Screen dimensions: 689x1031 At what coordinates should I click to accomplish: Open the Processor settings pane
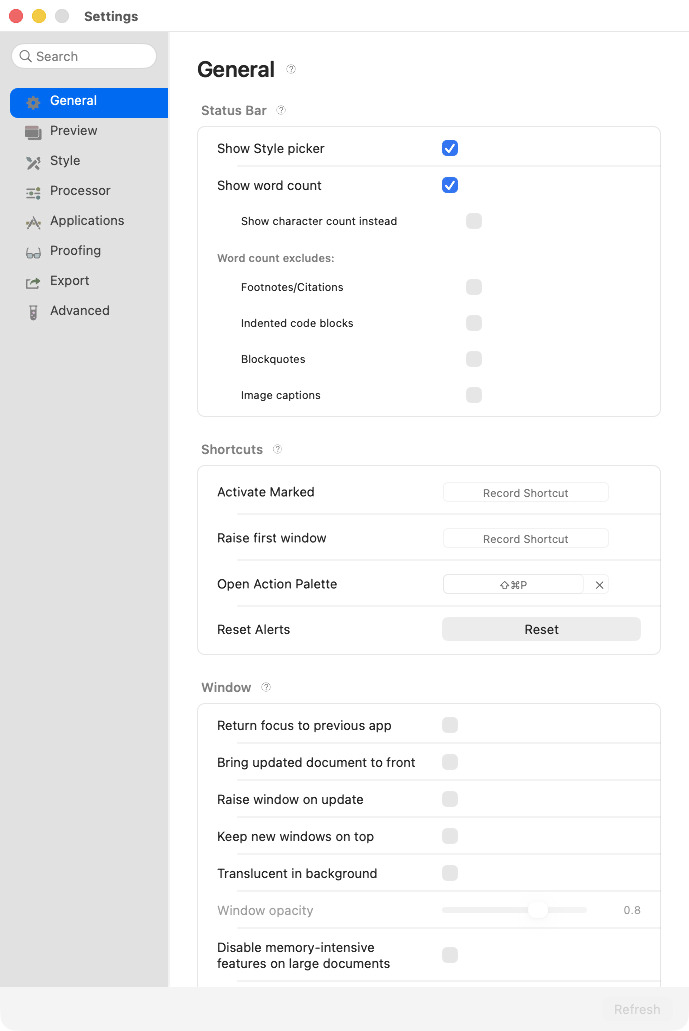click(x=89, y=191)
